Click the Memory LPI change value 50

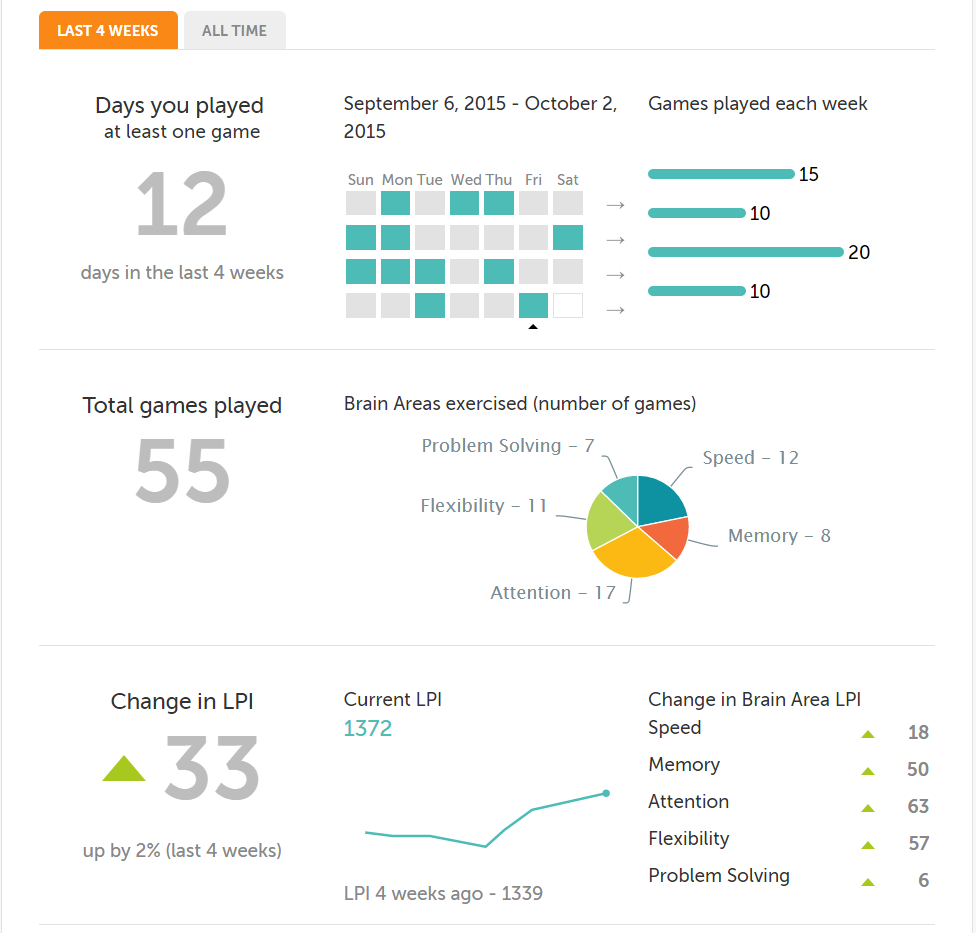[x=918, y=769]
